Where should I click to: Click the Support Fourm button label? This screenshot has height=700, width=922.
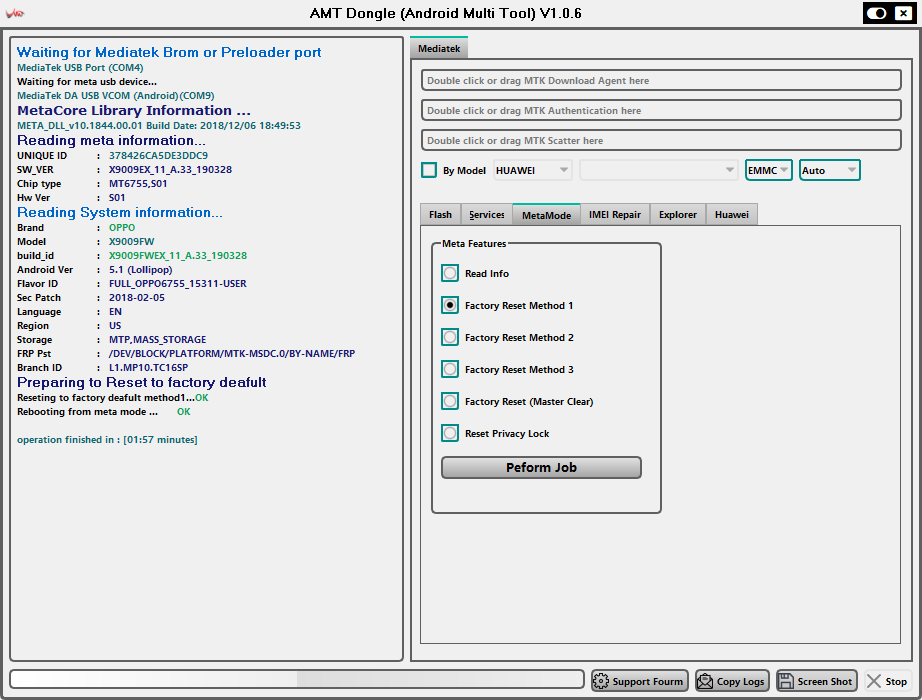click(647, 681)
